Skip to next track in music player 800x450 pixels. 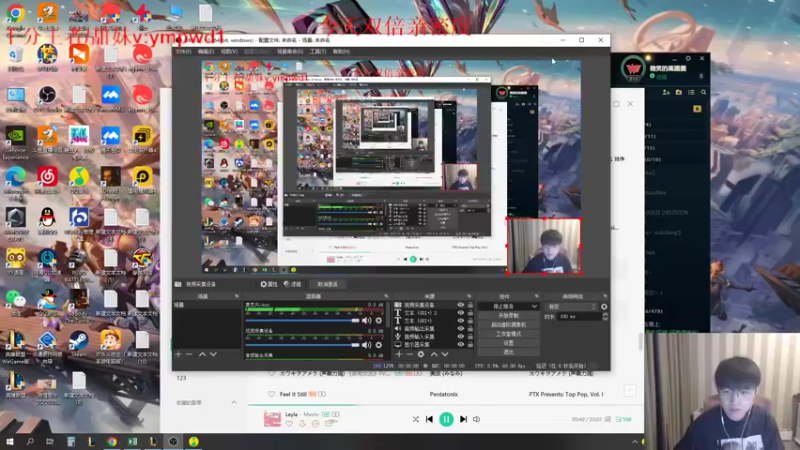point(463,419)
